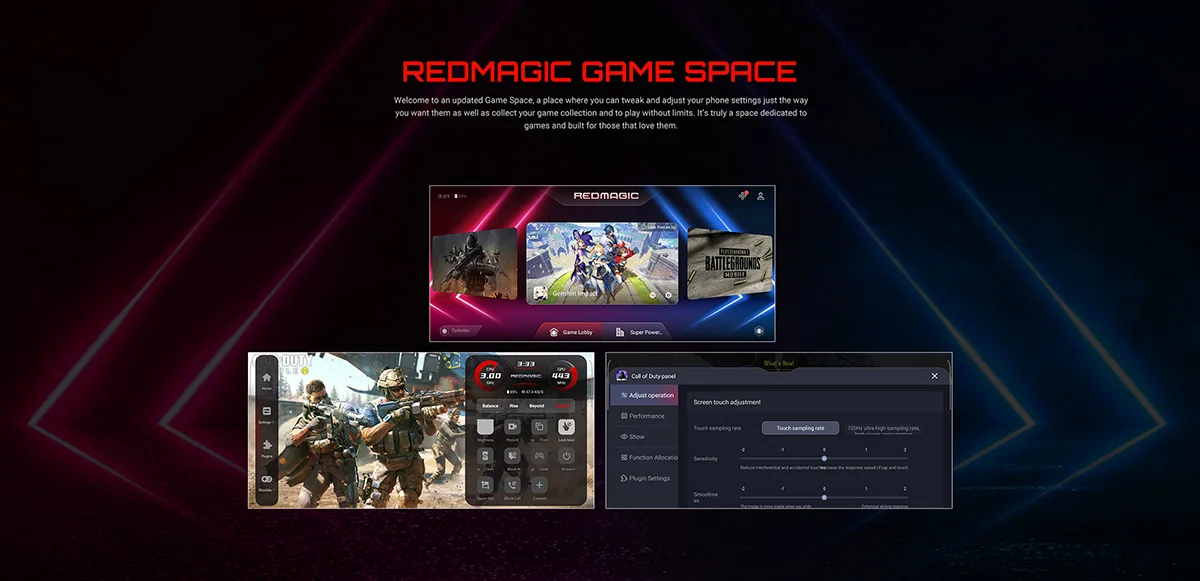Image resolution: width=1200 pixels, height=581 pixels.
Task: Click the What's New! label
Action: tap(779, 363)
